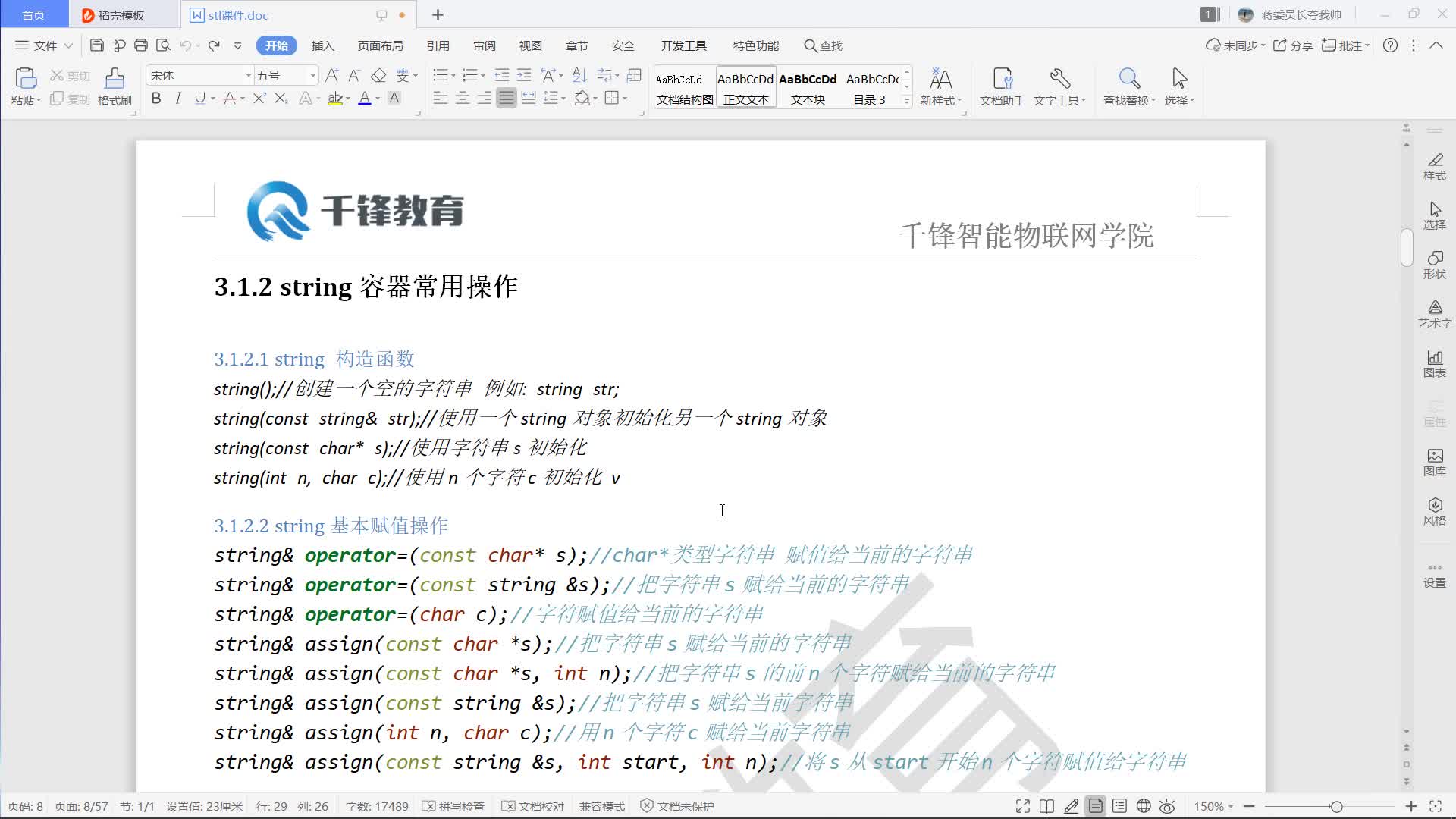Switch to the Review (审阅) tab
The width and height of the screenshot is (1456, 819).
tap(485, 45)
